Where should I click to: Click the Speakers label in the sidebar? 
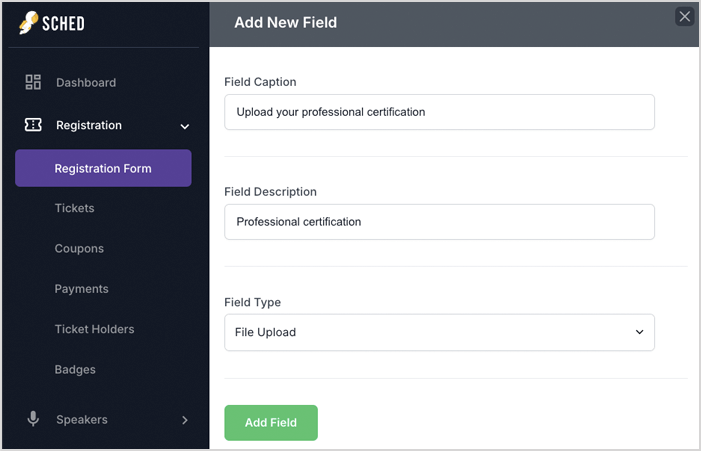[82, 420]
